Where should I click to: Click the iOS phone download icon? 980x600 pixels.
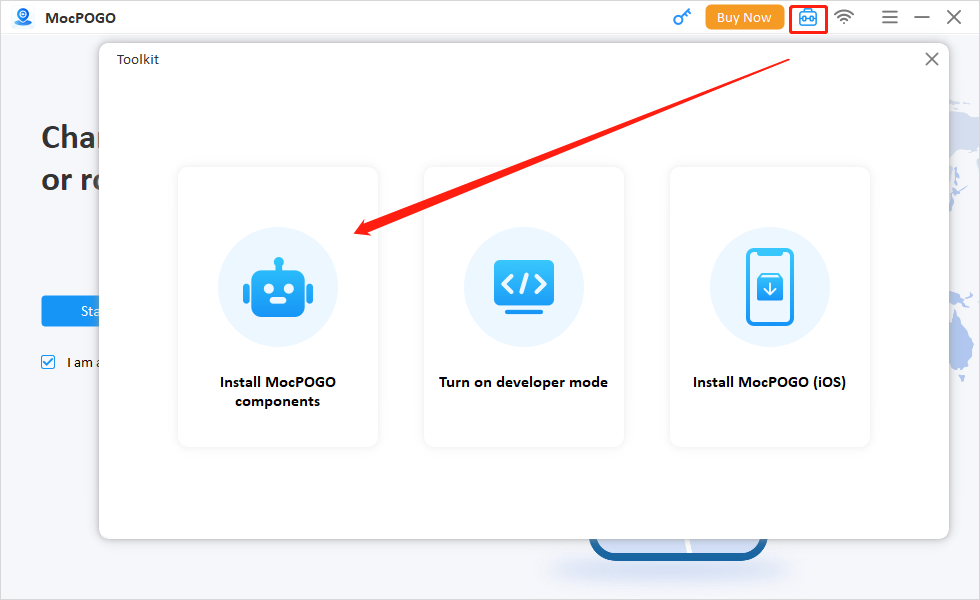click(769, 287)
